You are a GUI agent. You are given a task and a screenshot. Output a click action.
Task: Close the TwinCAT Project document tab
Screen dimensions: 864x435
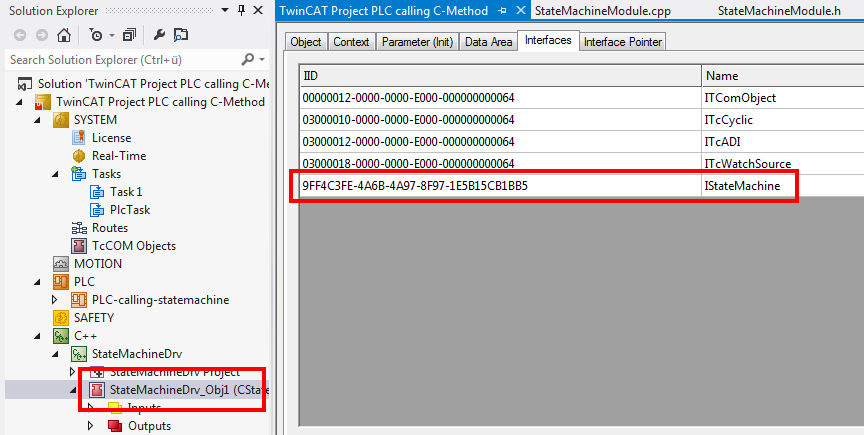pyautogui.click(x=521, y=10)
